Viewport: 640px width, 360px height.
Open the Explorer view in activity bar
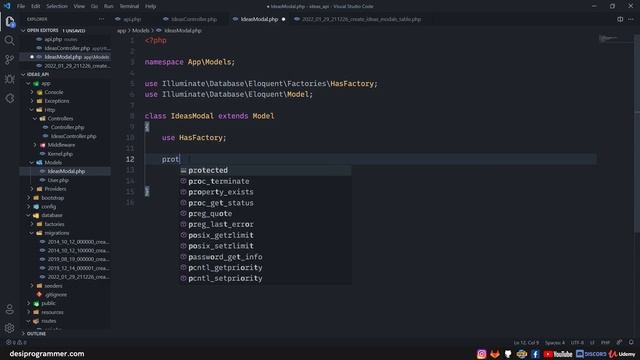point(10,22)
